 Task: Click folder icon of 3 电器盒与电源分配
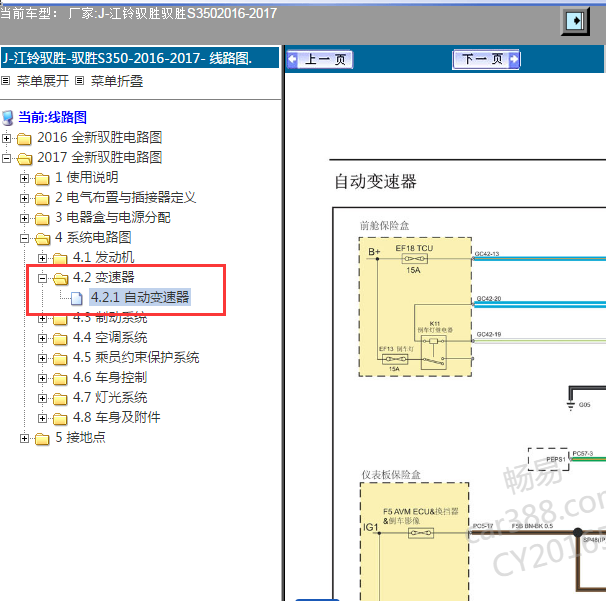point(42,219)
